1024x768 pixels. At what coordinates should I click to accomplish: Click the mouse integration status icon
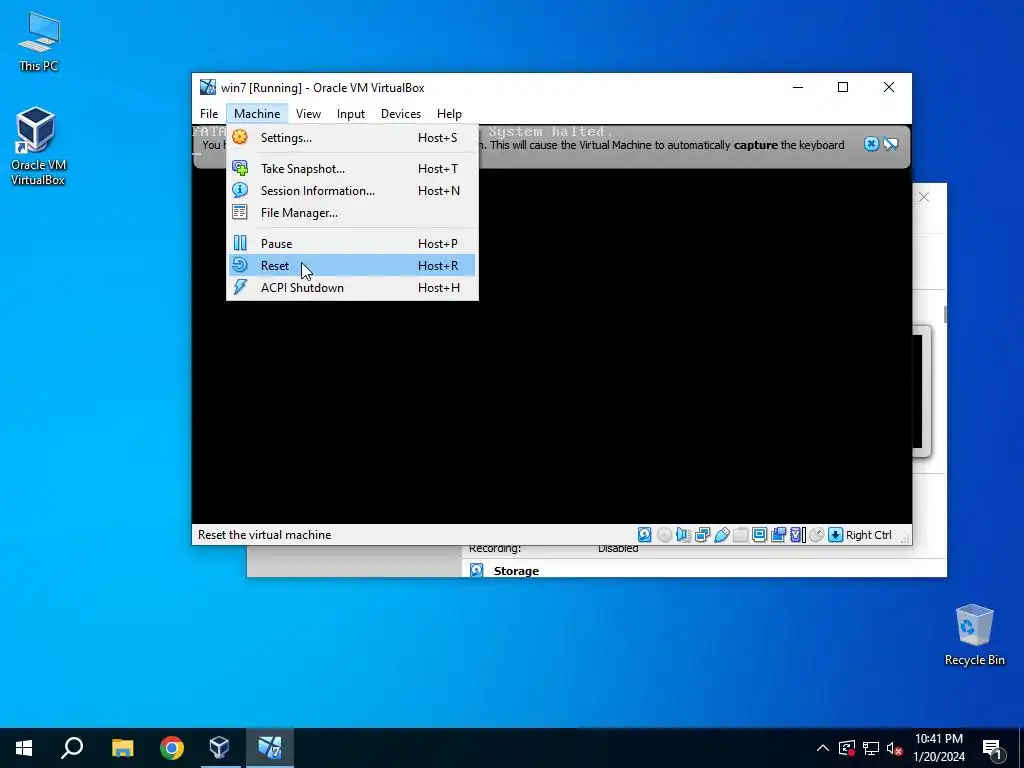point(816,535)
